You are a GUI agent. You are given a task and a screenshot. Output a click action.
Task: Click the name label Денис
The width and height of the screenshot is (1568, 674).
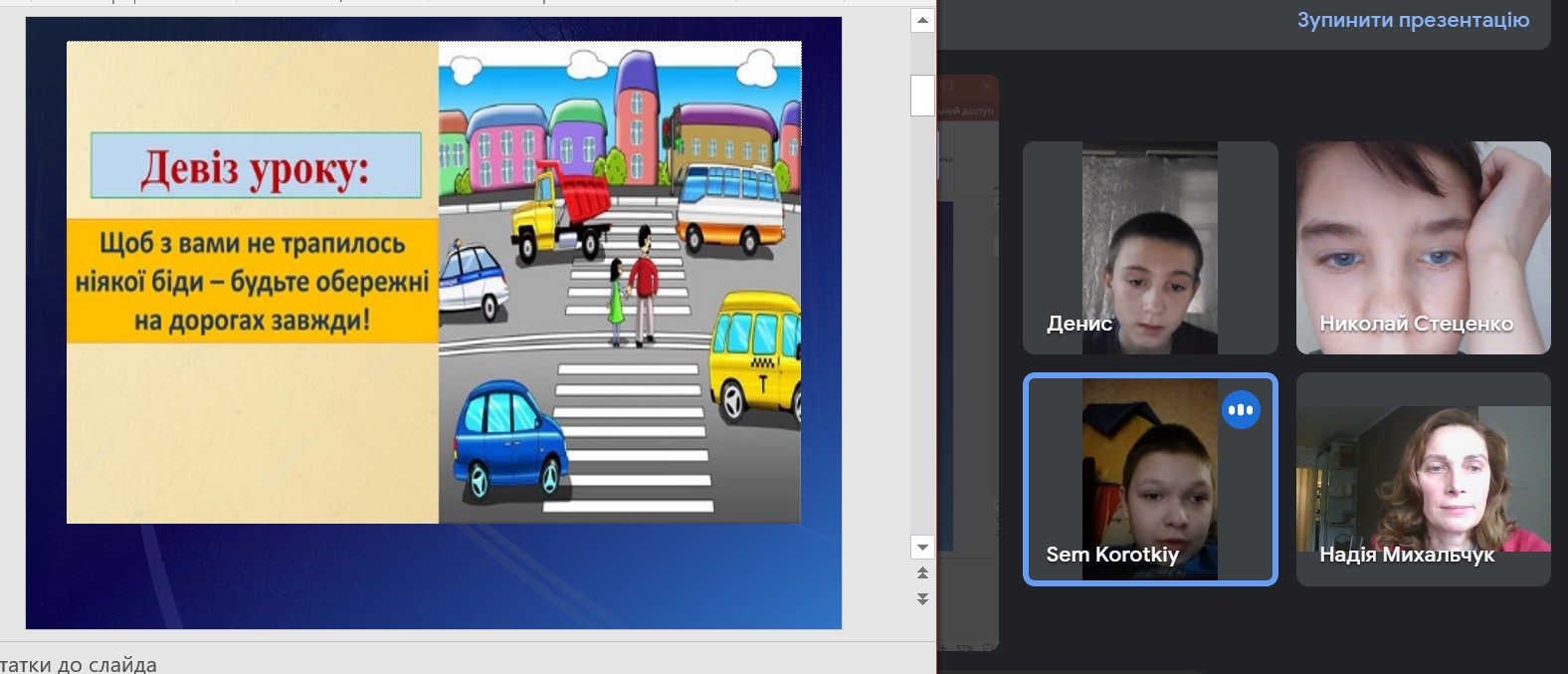1079,324
